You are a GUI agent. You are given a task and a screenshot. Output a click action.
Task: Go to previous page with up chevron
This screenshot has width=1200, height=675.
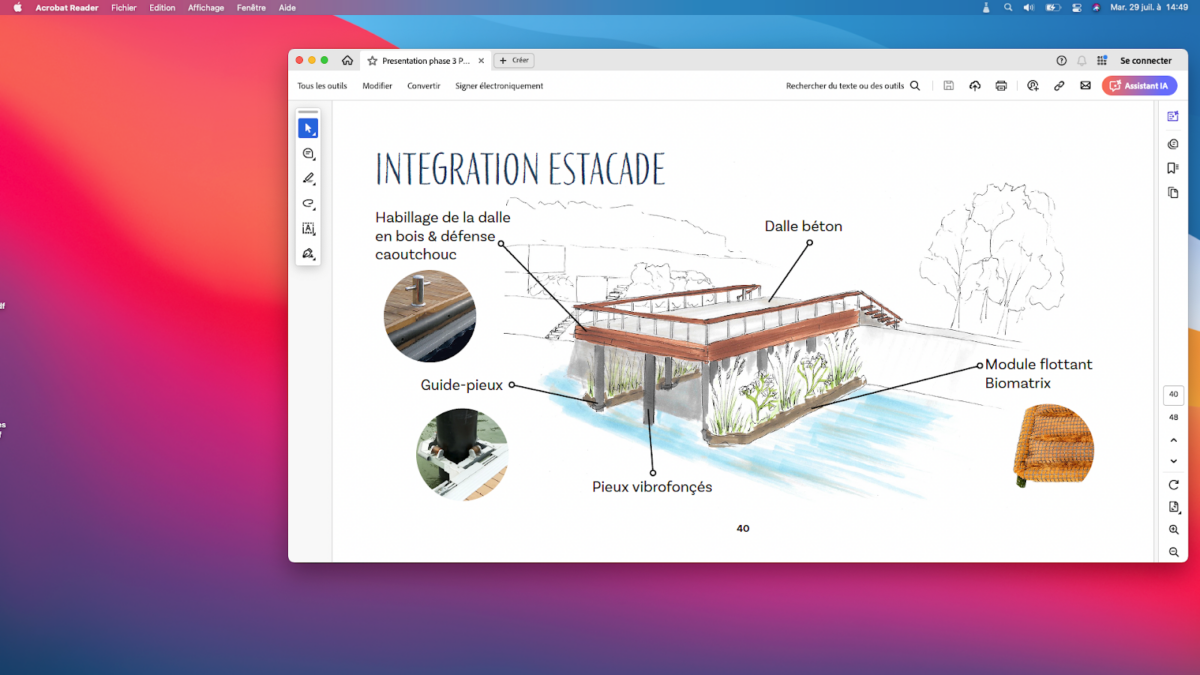(x=1174, y=440)
